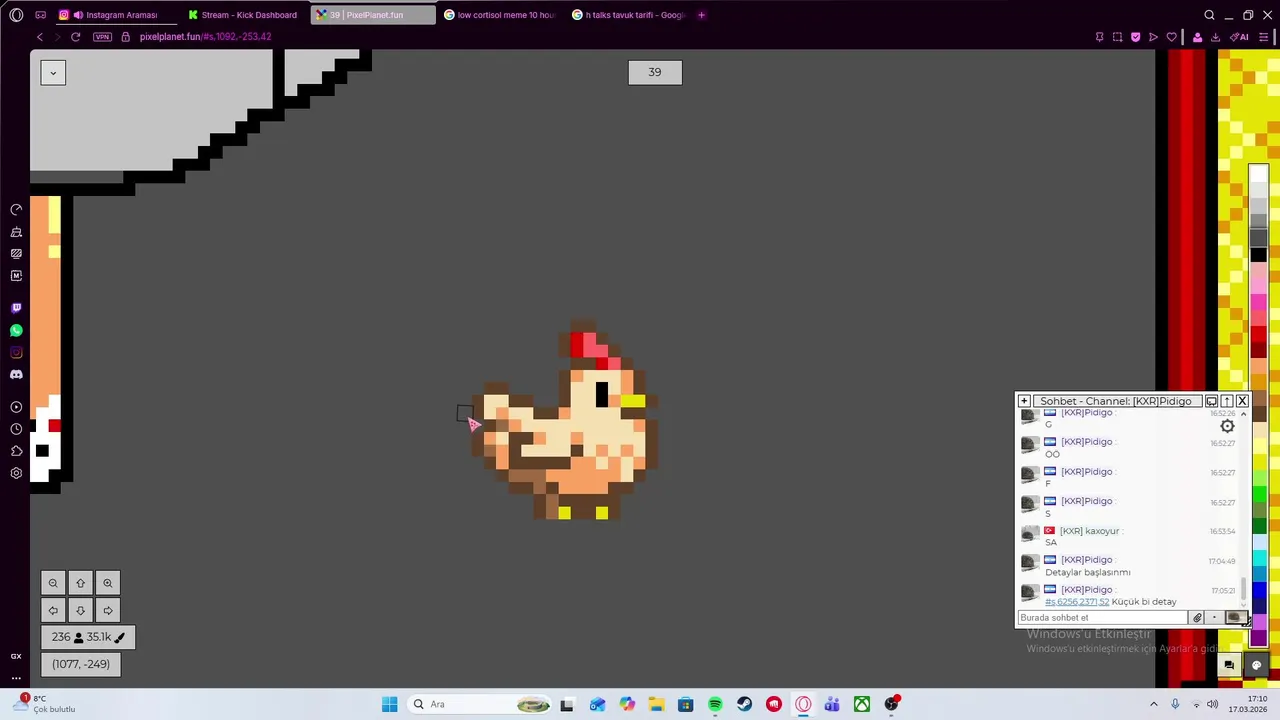1280x720 pixels.
Task: Open the chat bubble icon bottom-right
Action: (x=1229, y=665)
